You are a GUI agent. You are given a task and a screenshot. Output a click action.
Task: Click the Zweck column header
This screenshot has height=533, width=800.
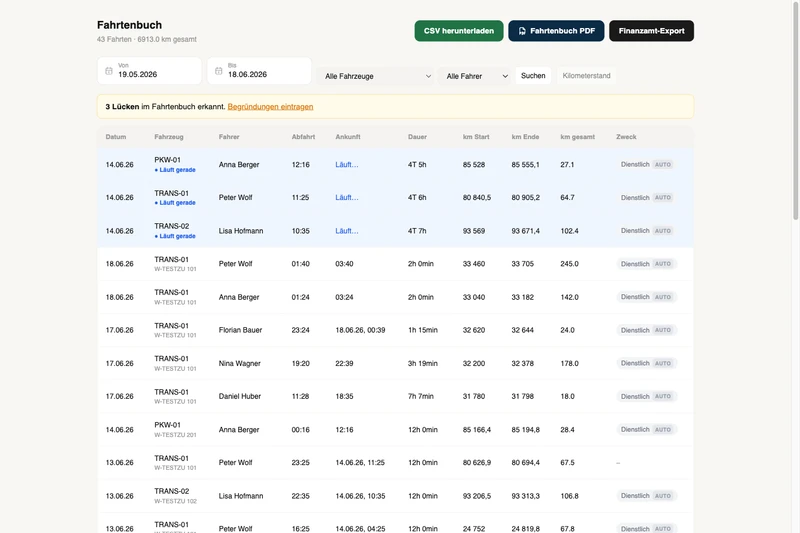coord(626,137)
